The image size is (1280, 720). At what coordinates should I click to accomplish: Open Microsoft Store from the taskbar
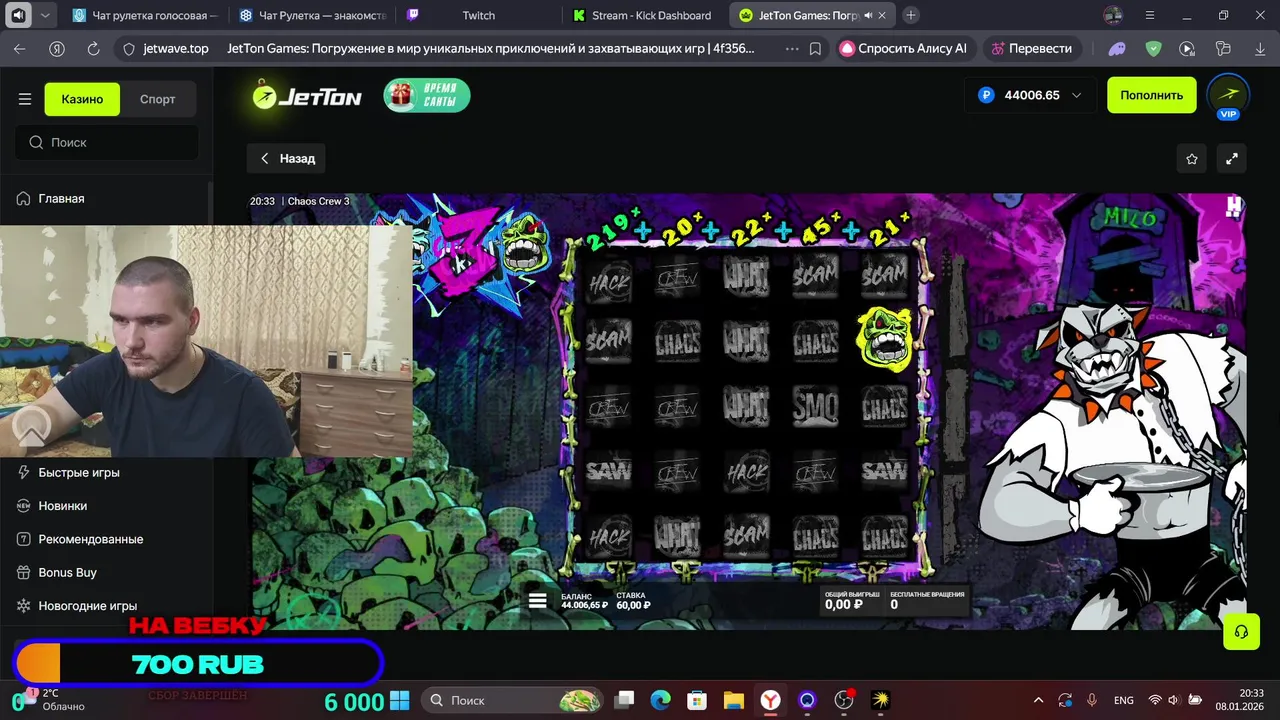tap(697, 700)
